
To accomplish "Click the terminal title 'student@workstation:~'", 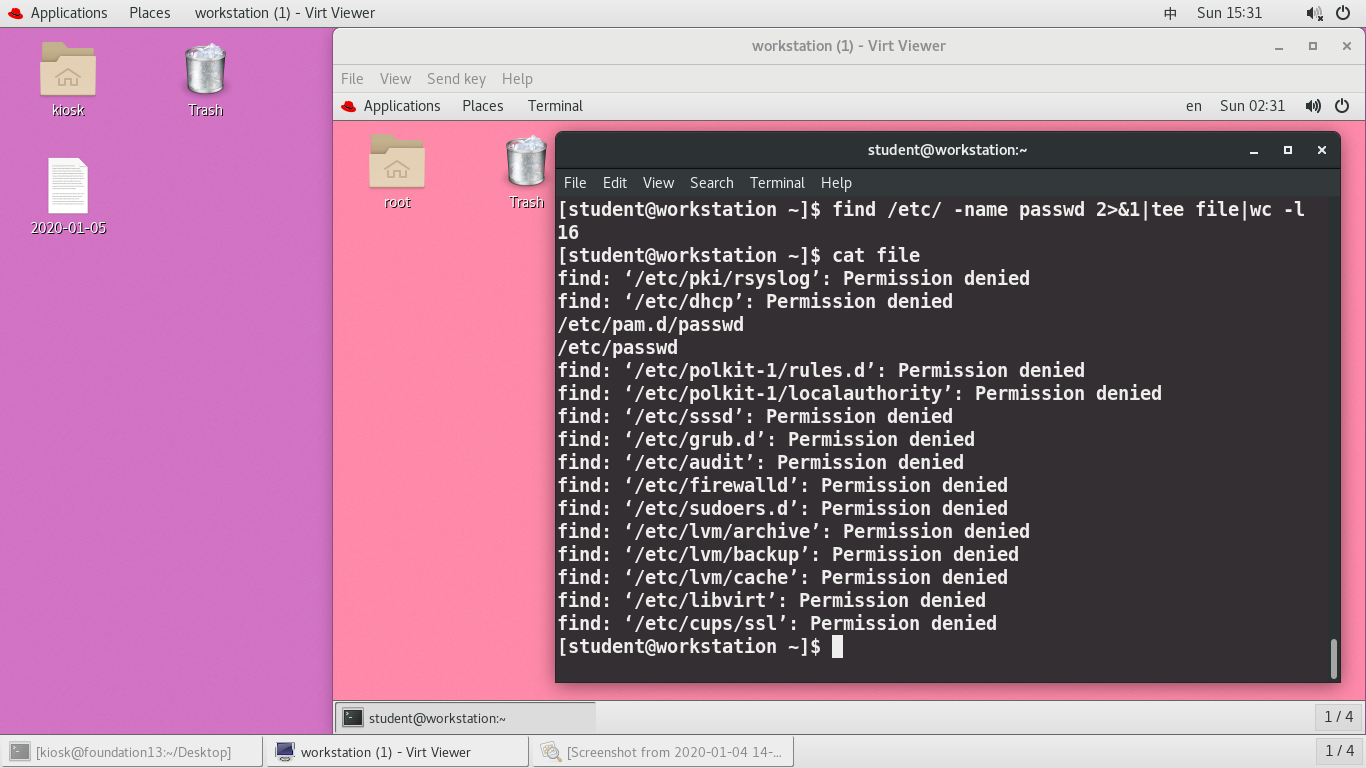I will (947, 150).
